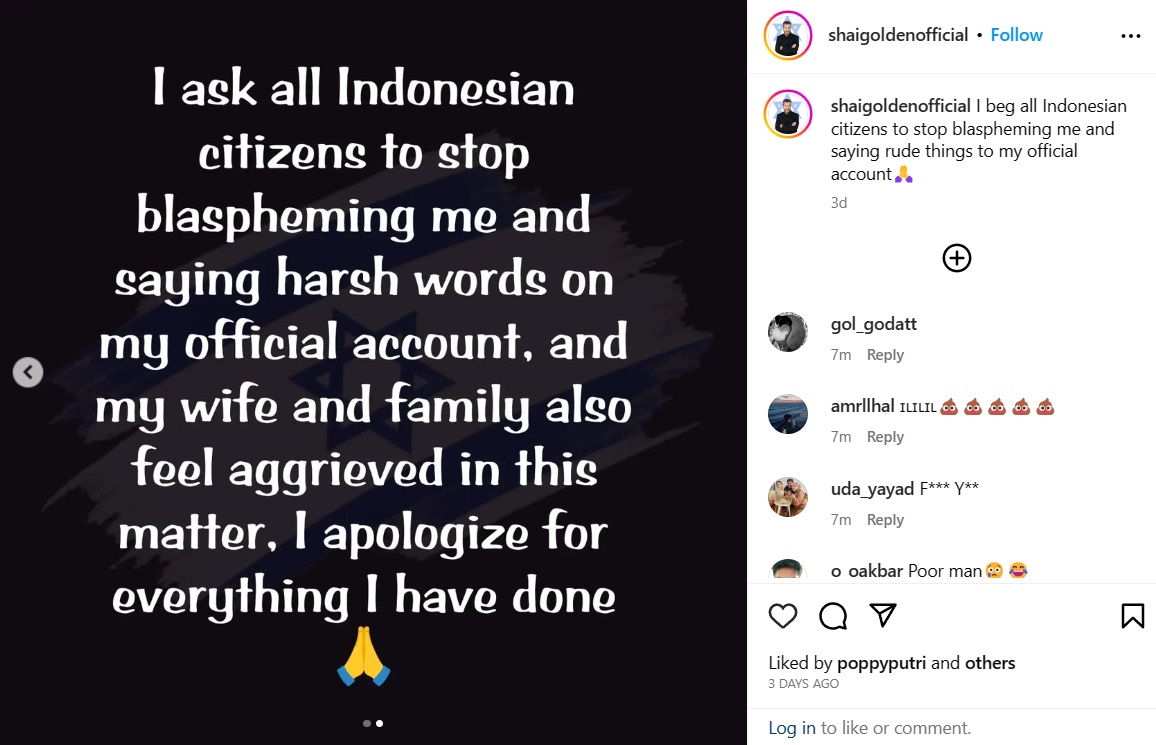Open uda_yayad username link
The width and height of the screenshot is (1156, 745).
[x=872, y=489]
